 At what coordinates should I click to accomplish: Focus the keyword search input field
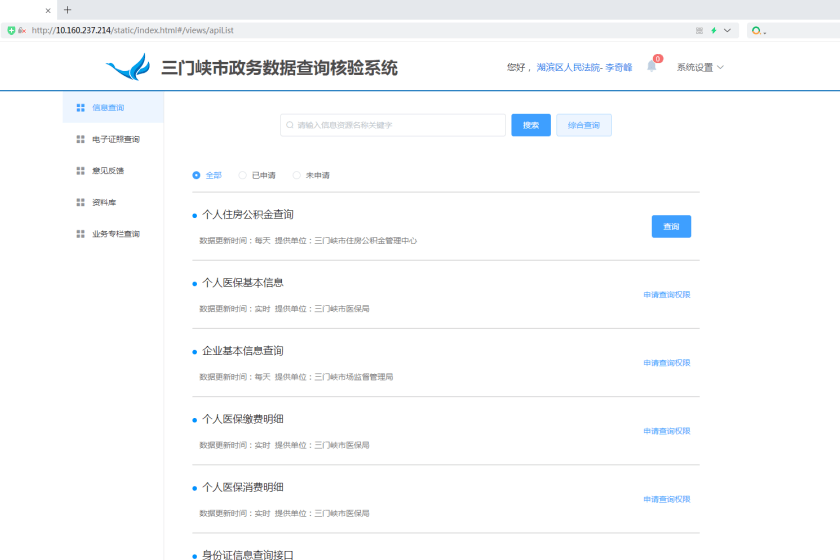[395, 125]
